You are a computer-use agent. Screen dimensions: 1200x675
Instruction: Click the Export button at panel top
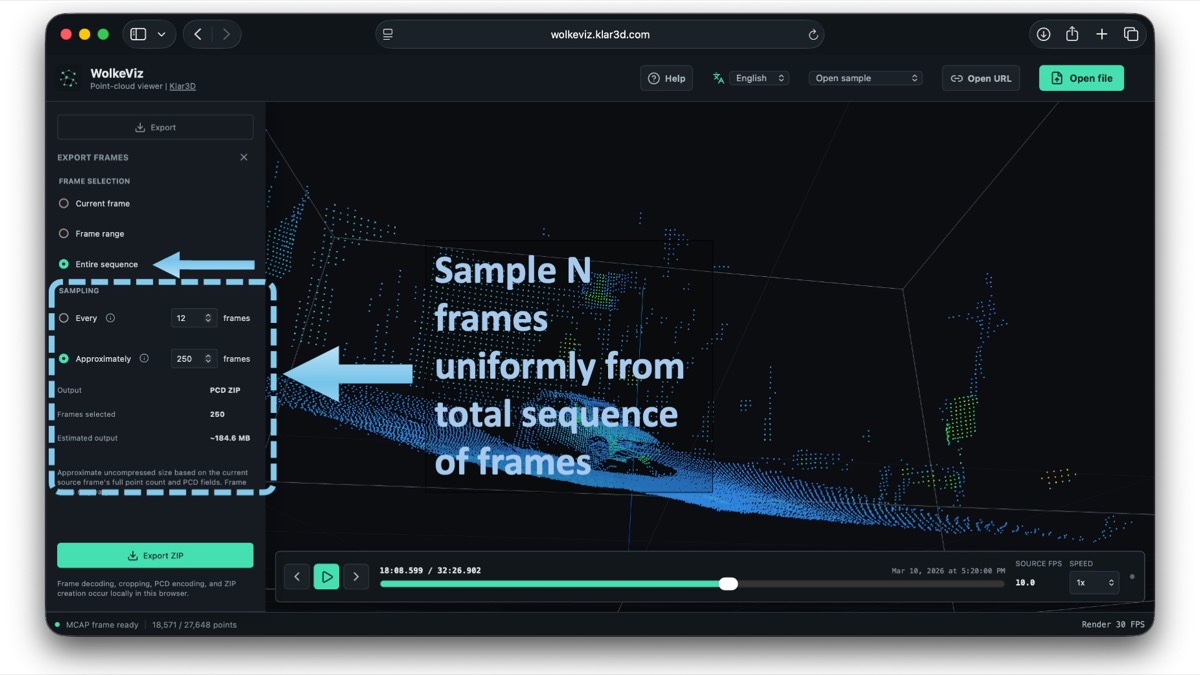pos(155,127)
